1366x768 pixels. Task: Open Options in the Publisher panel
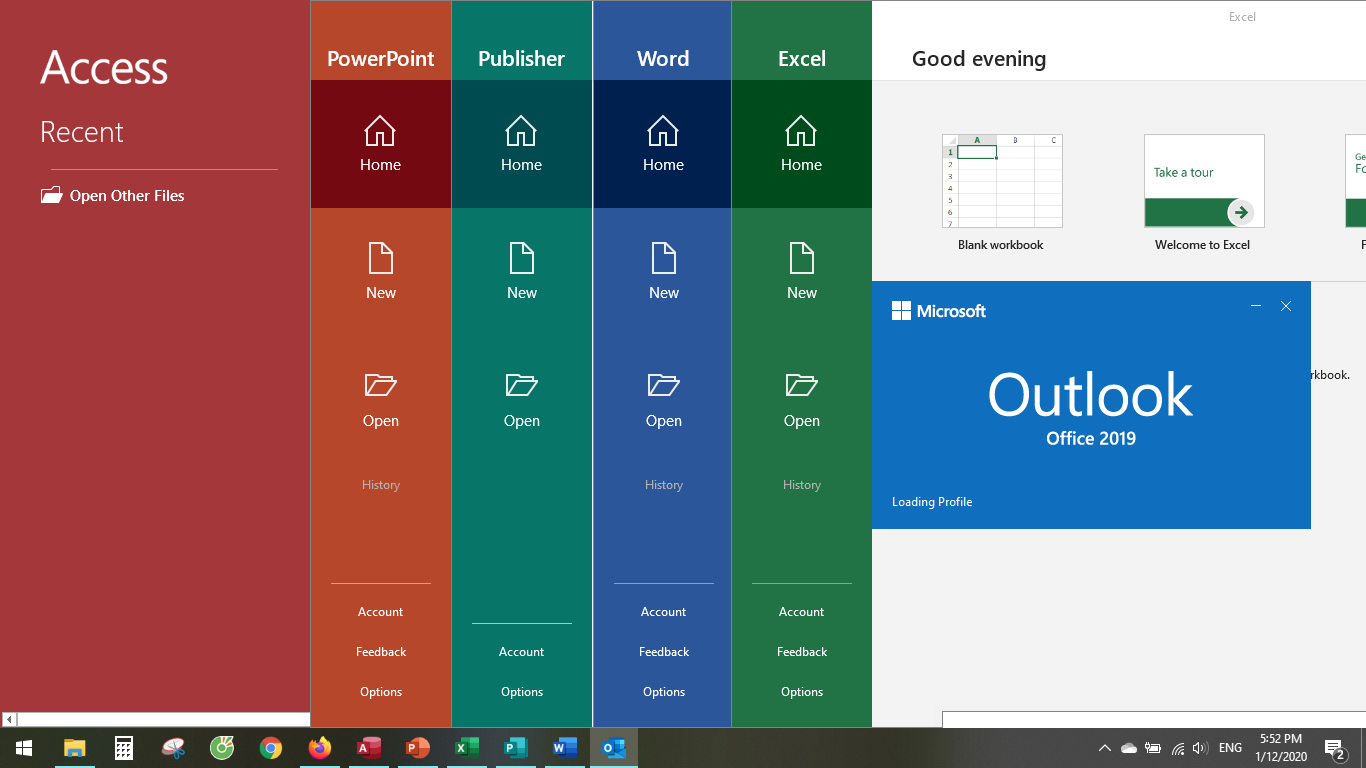coord(521,692)
